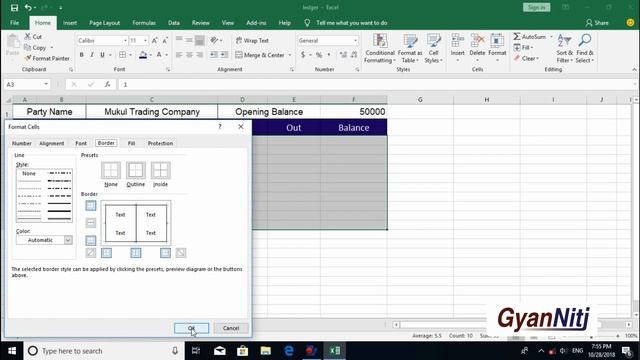Click the Insert cells icon
Image resolution: width=640 pixels, height=360 pixels.
pos(458,41)
